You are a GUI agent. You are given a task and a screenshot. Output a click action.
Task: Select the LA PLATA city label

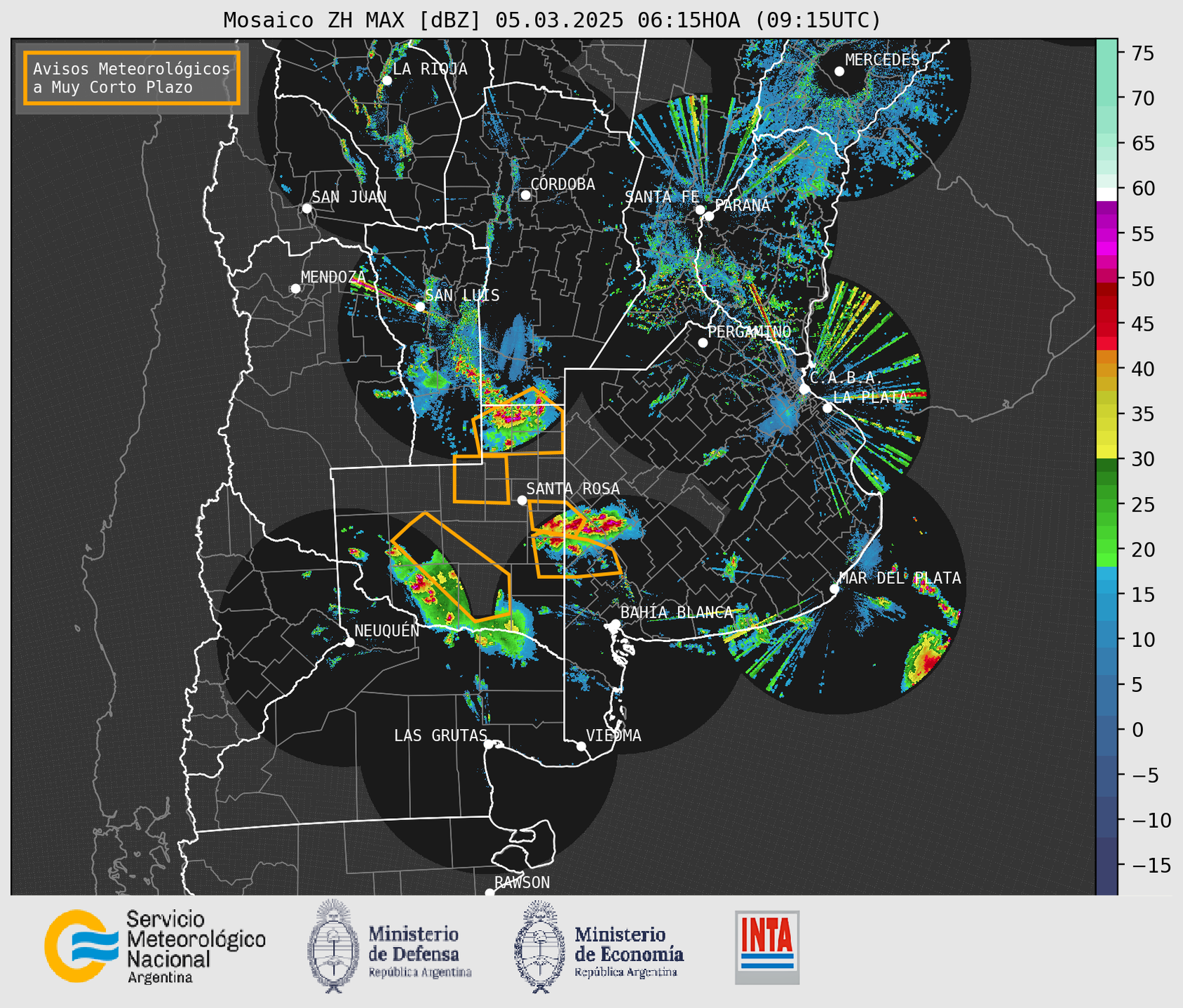[x=870, y=397]
